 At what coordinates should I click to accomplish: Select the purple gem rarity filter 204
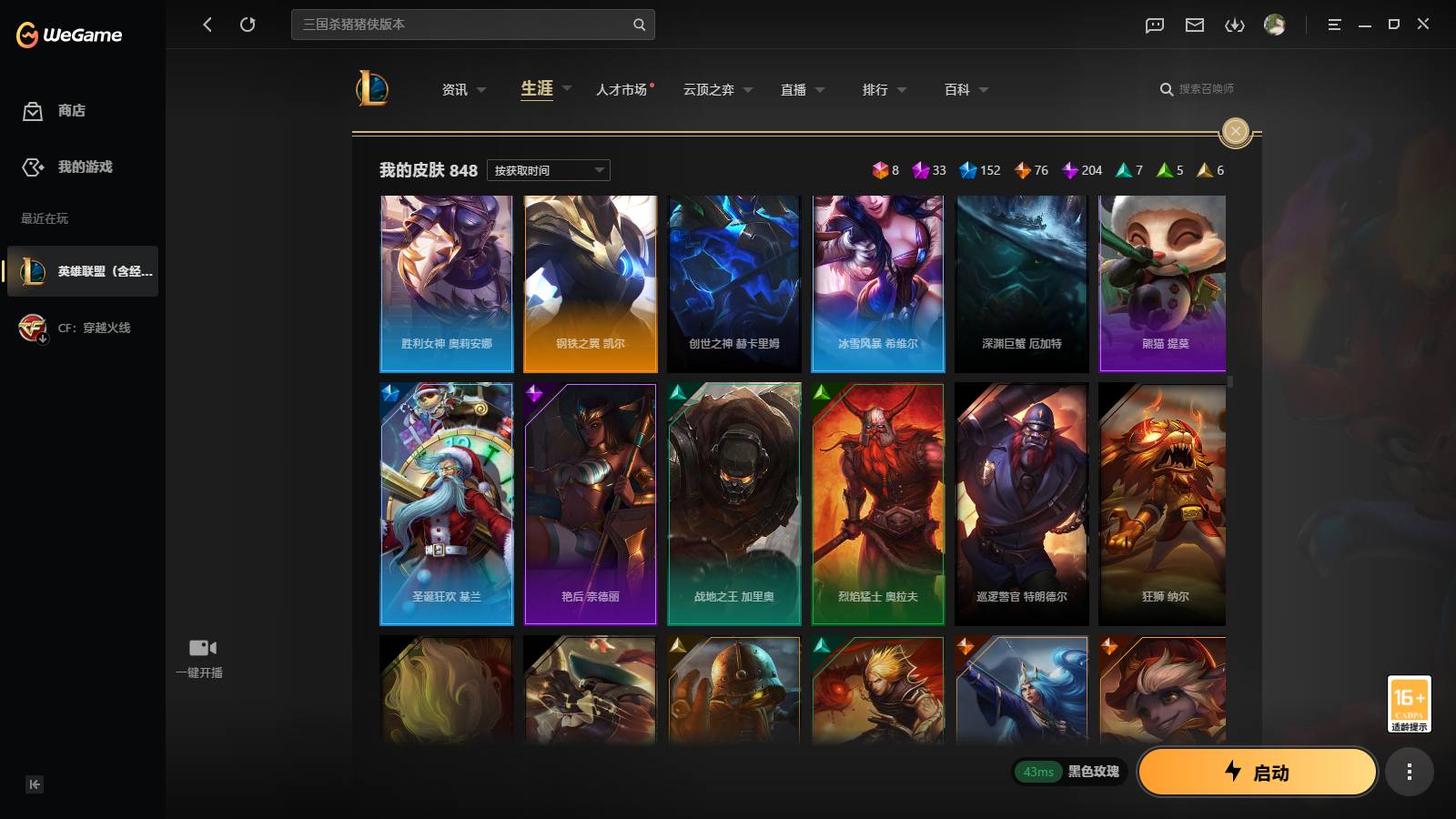click(1082, 170)
